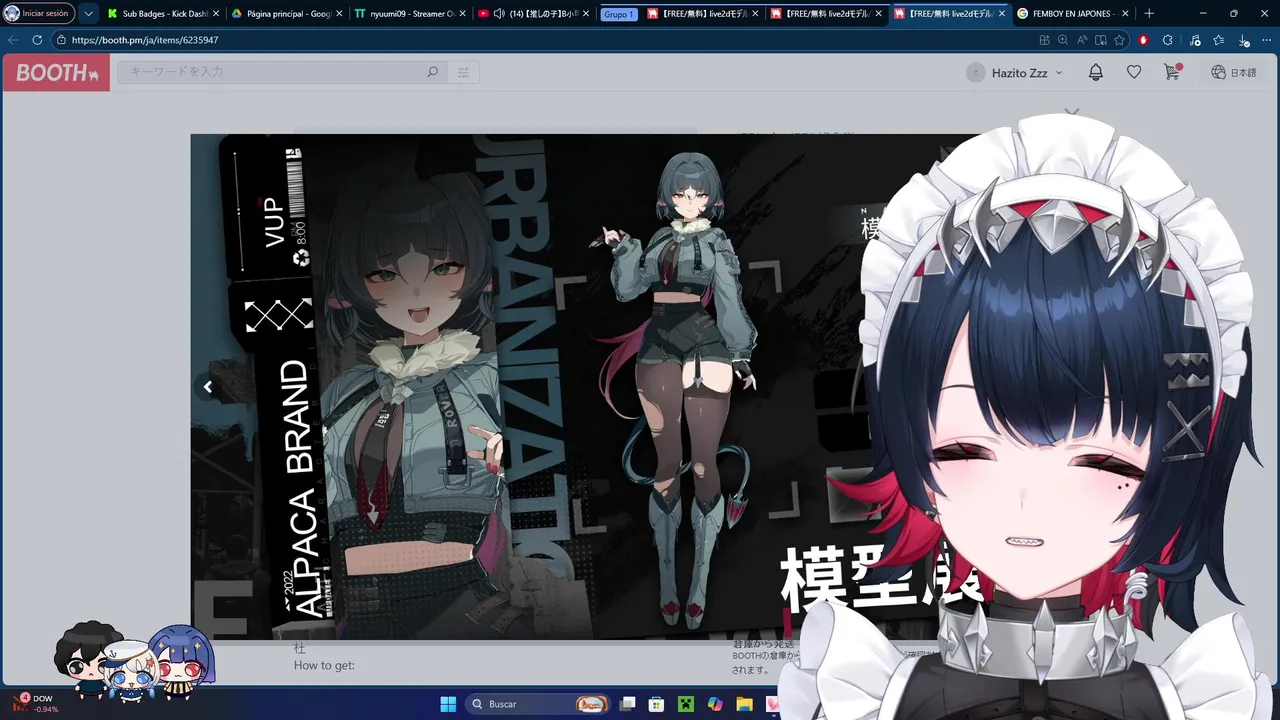
Task: Open BOOTH notifications bell
Action: click(x=1096, y=72)
